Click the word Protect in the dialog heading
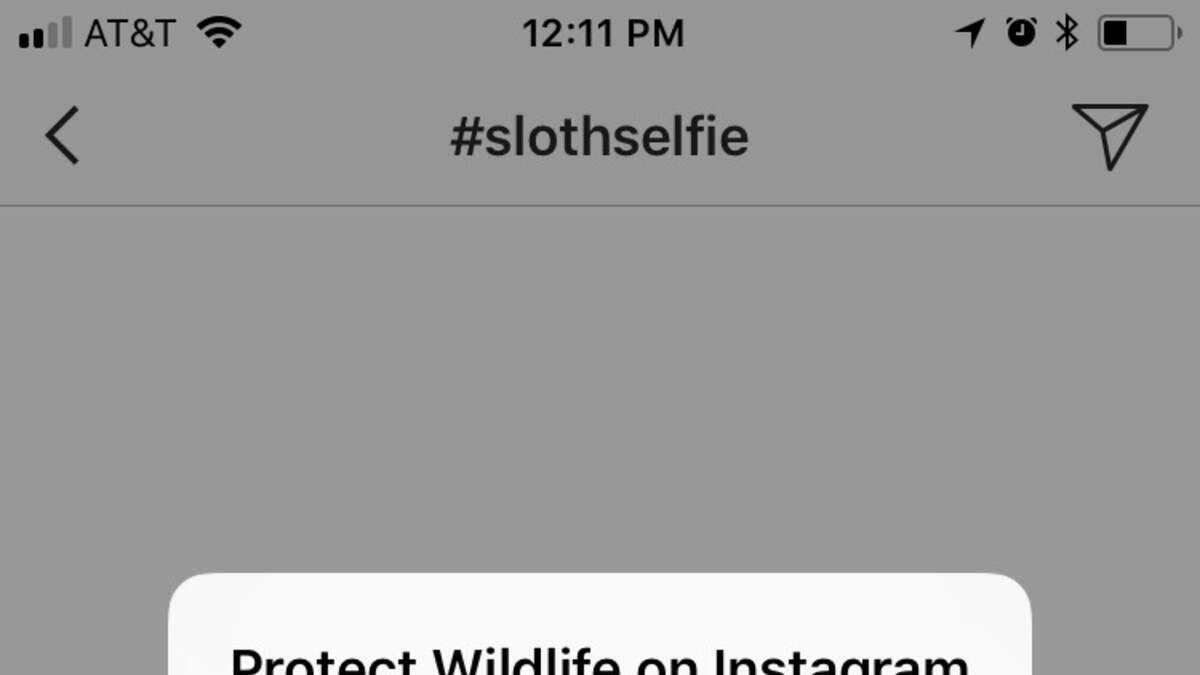Screen dimensions: 1200x675 (323, 660)
